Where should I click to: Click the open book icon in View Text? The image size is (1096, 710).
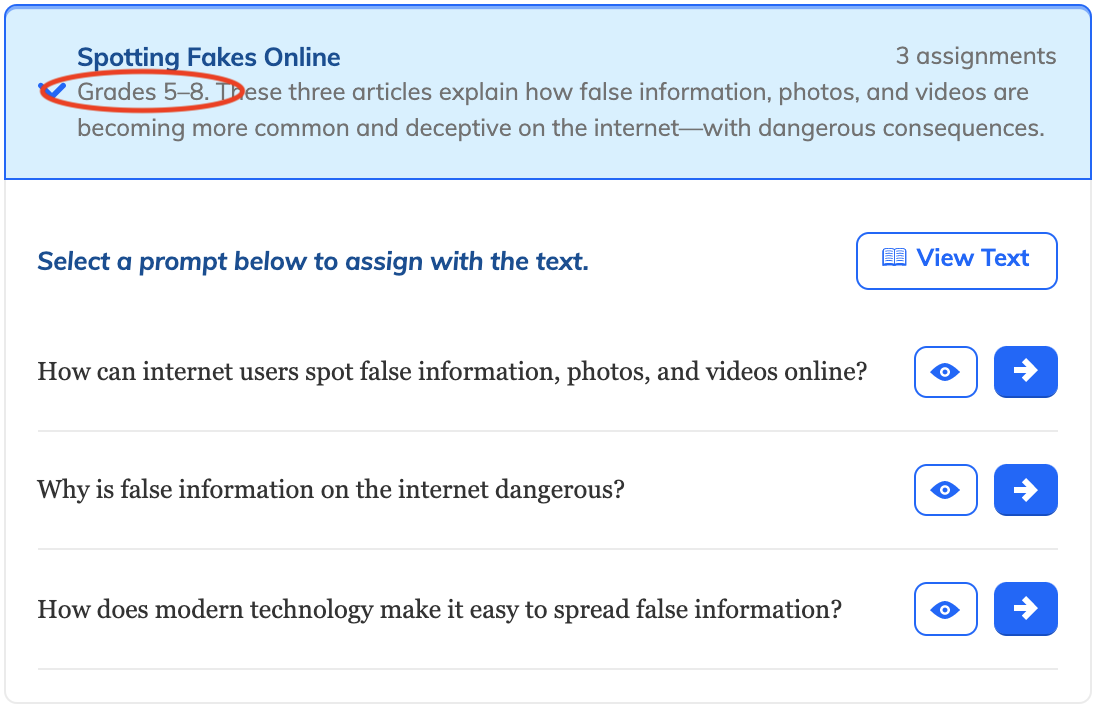(x=894, y=258)
